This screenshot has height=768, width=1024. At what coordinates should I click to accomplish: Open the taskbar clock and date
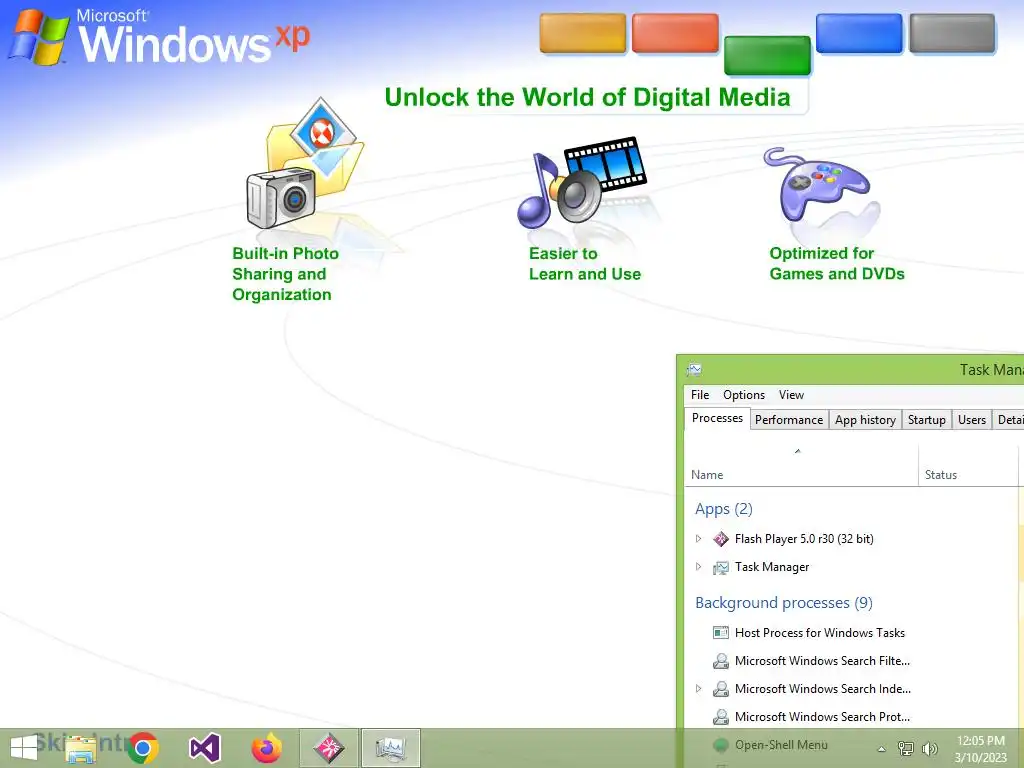tap(980, 749)
